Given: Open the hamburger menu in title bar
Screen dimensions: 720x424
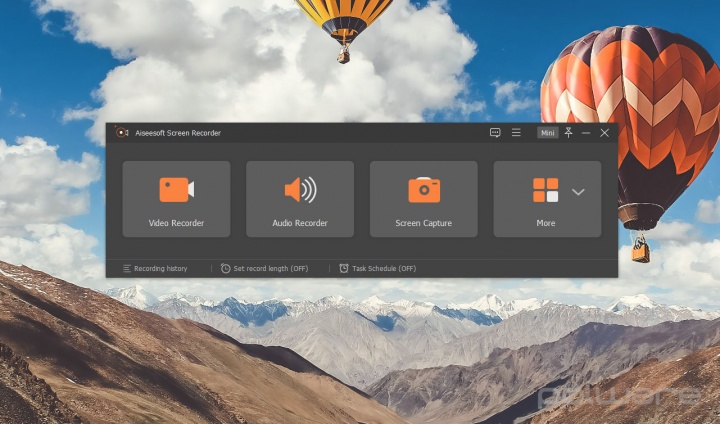Looking at the screenshot, I should [516, 133].
